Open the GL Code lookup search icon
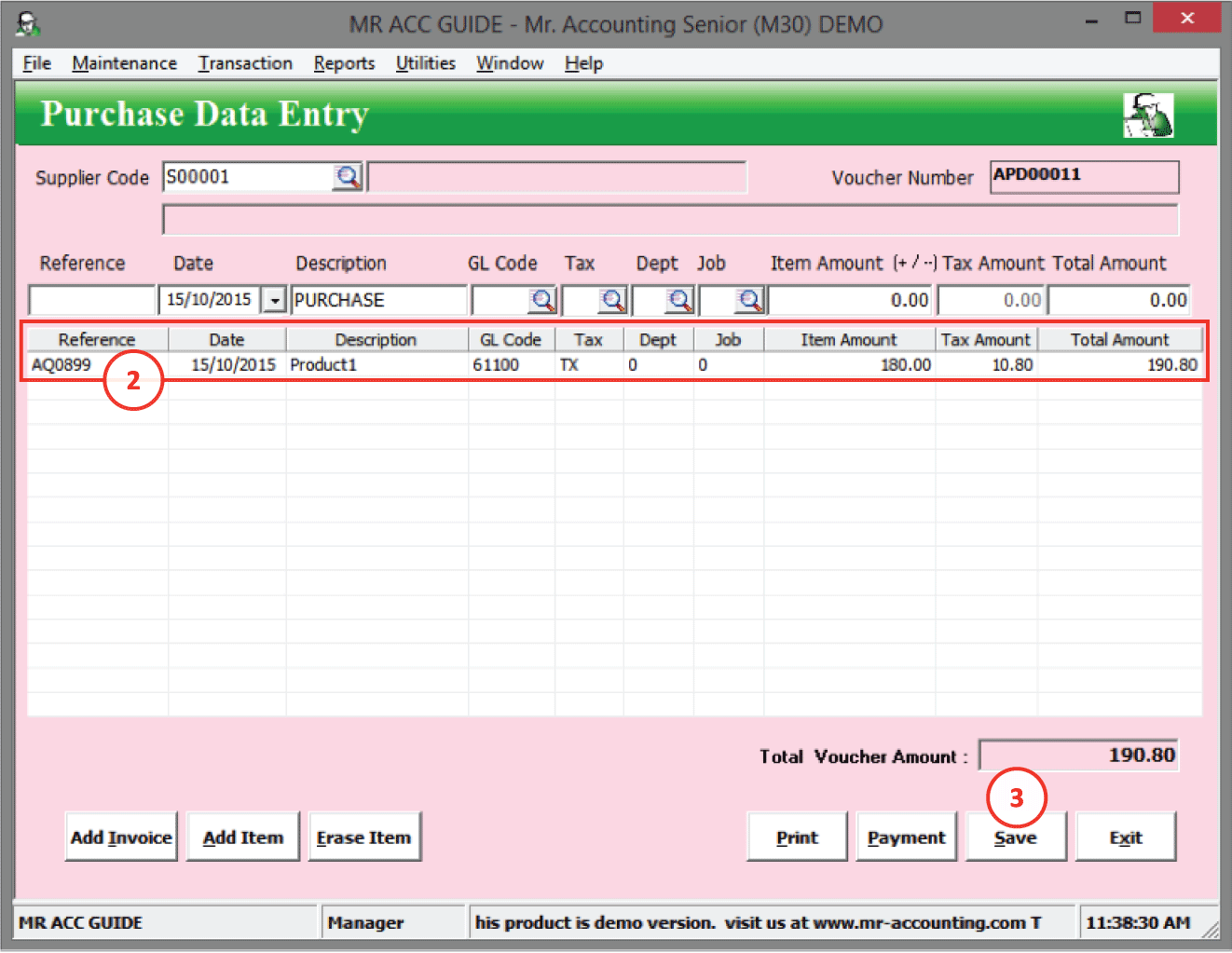Viewport: 1232px width, 953px height. coord(542,300)
